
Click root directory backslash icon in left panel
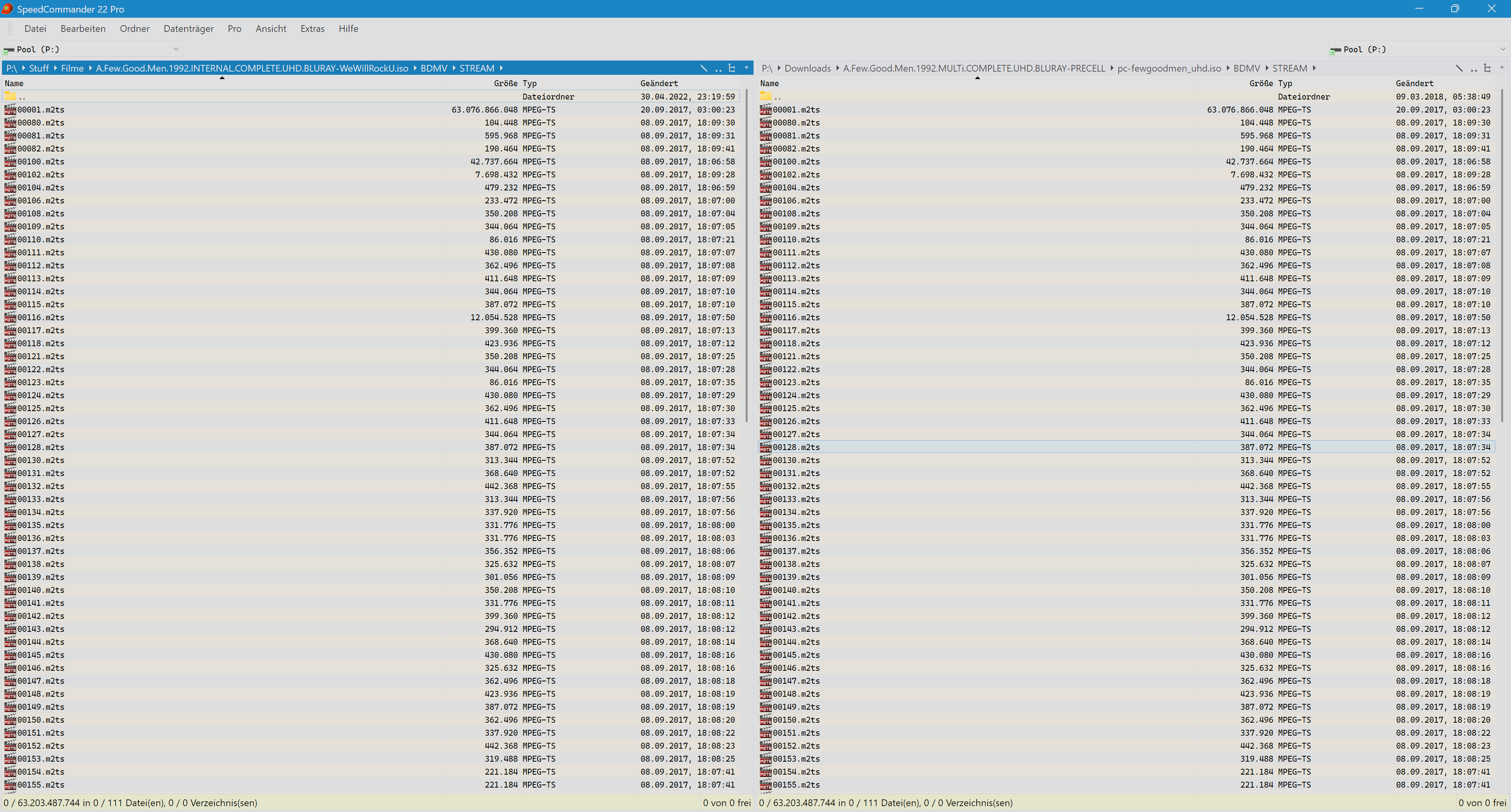click(703, 68)
